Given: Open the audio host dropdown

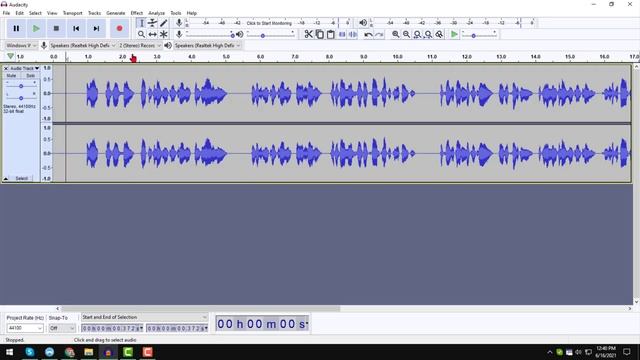Looking at the screenshot, I should tap(21, 45).
